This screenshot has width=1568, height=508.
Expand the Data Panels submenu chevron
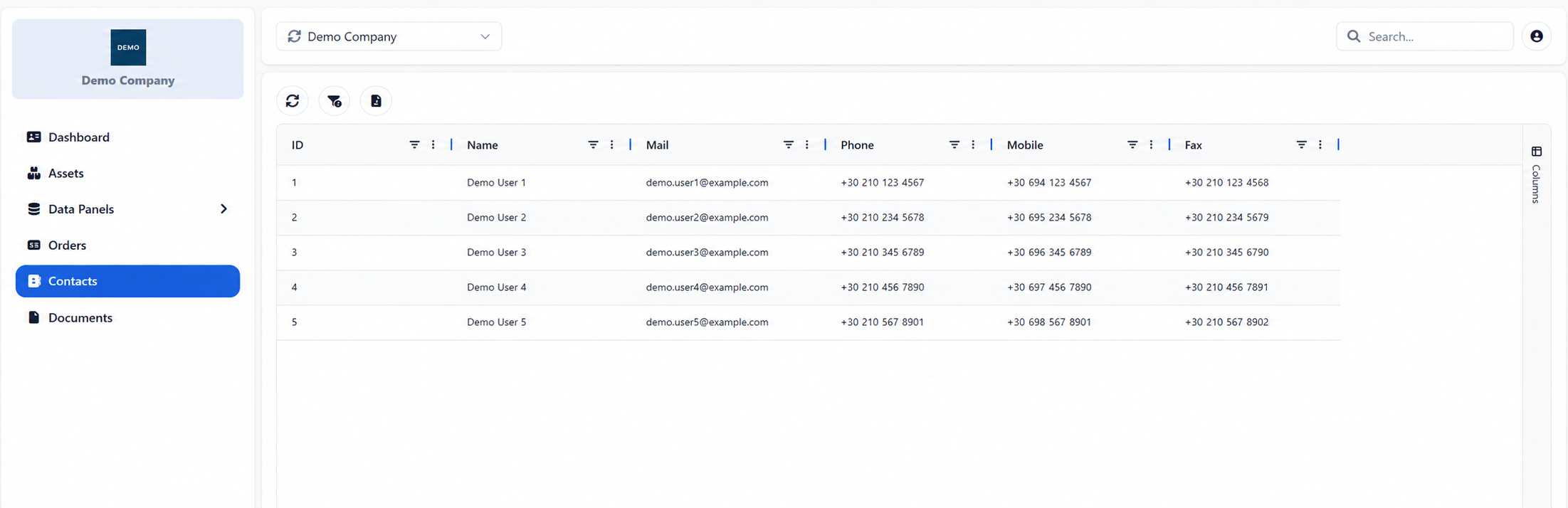[x=223, y=209]
